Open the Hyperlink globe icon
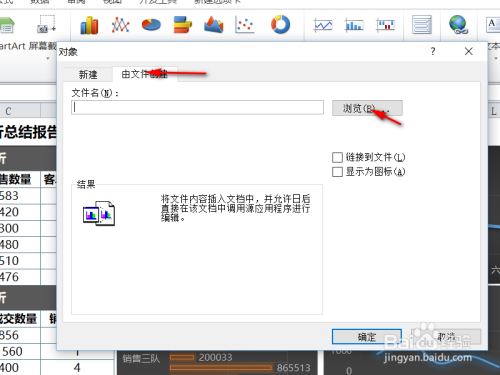This screenshot has width=500, height=375. tap(458, 25)
